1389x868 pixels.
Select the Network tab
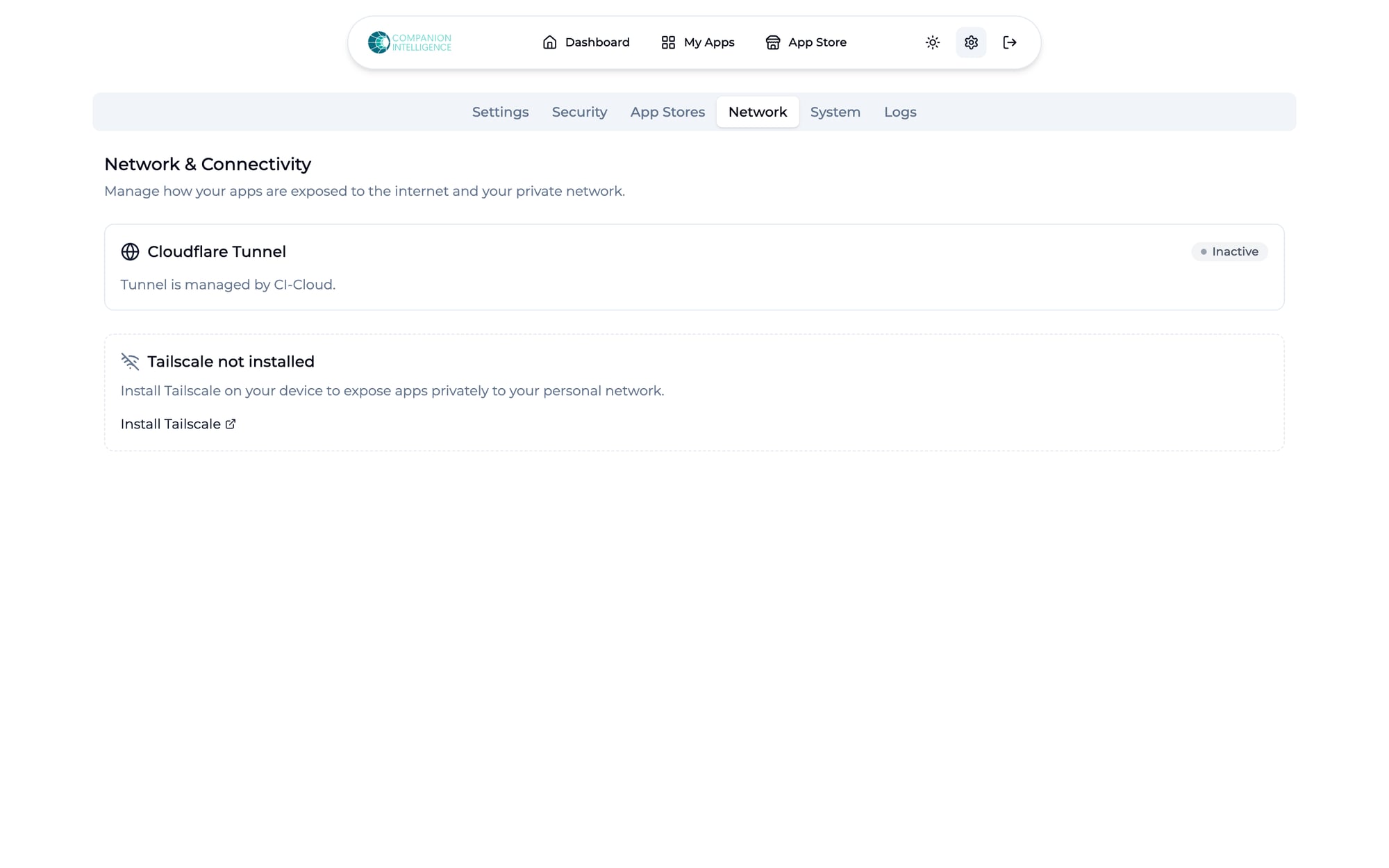click(757, 112)
